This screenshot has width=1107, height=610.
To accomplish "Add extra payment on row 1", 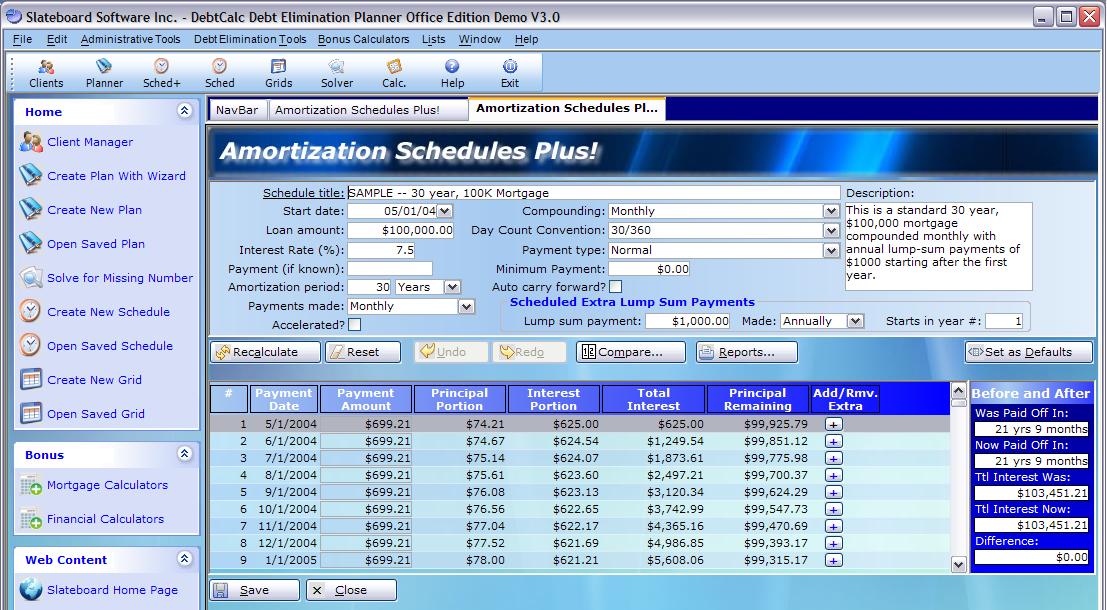I will 833,424.
